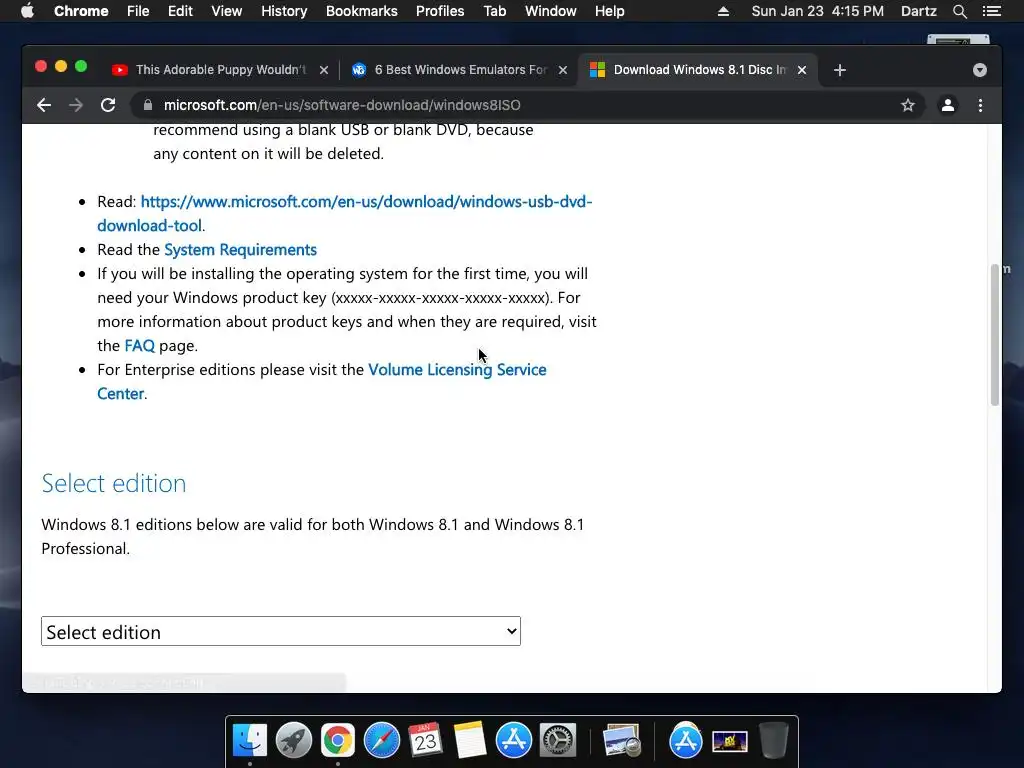Image resolution: width=1024 pixels, height=768 pixels.
Task: Open the Apple menu
Action: [x=27, y=11]
